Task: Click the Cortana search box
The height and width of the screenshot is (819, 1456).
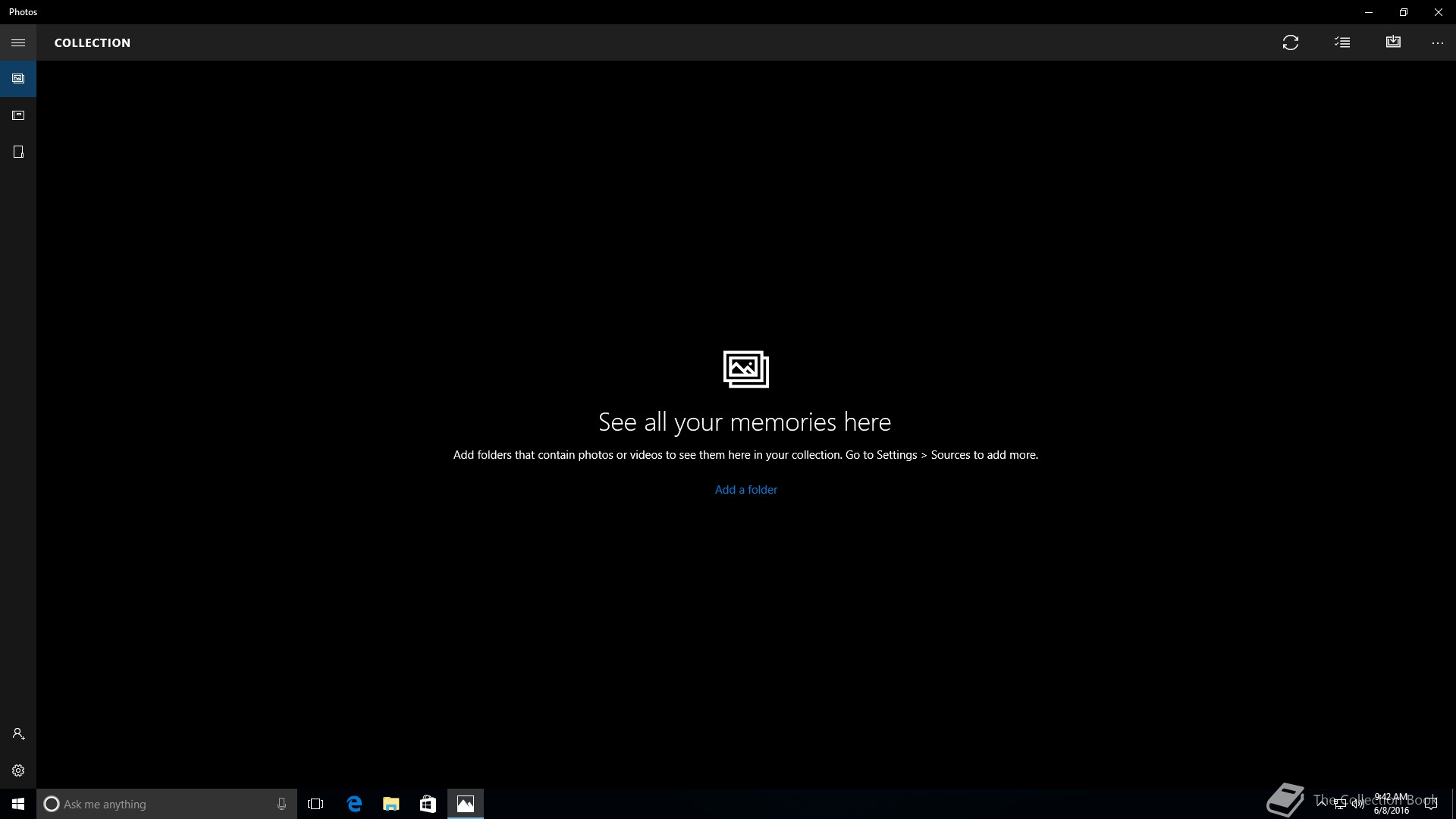Action: [159, 804]
